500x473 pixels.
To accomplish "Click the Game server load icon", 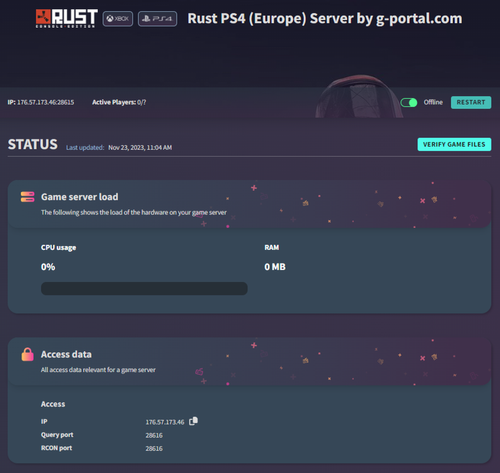I will [x=27, y=197].
